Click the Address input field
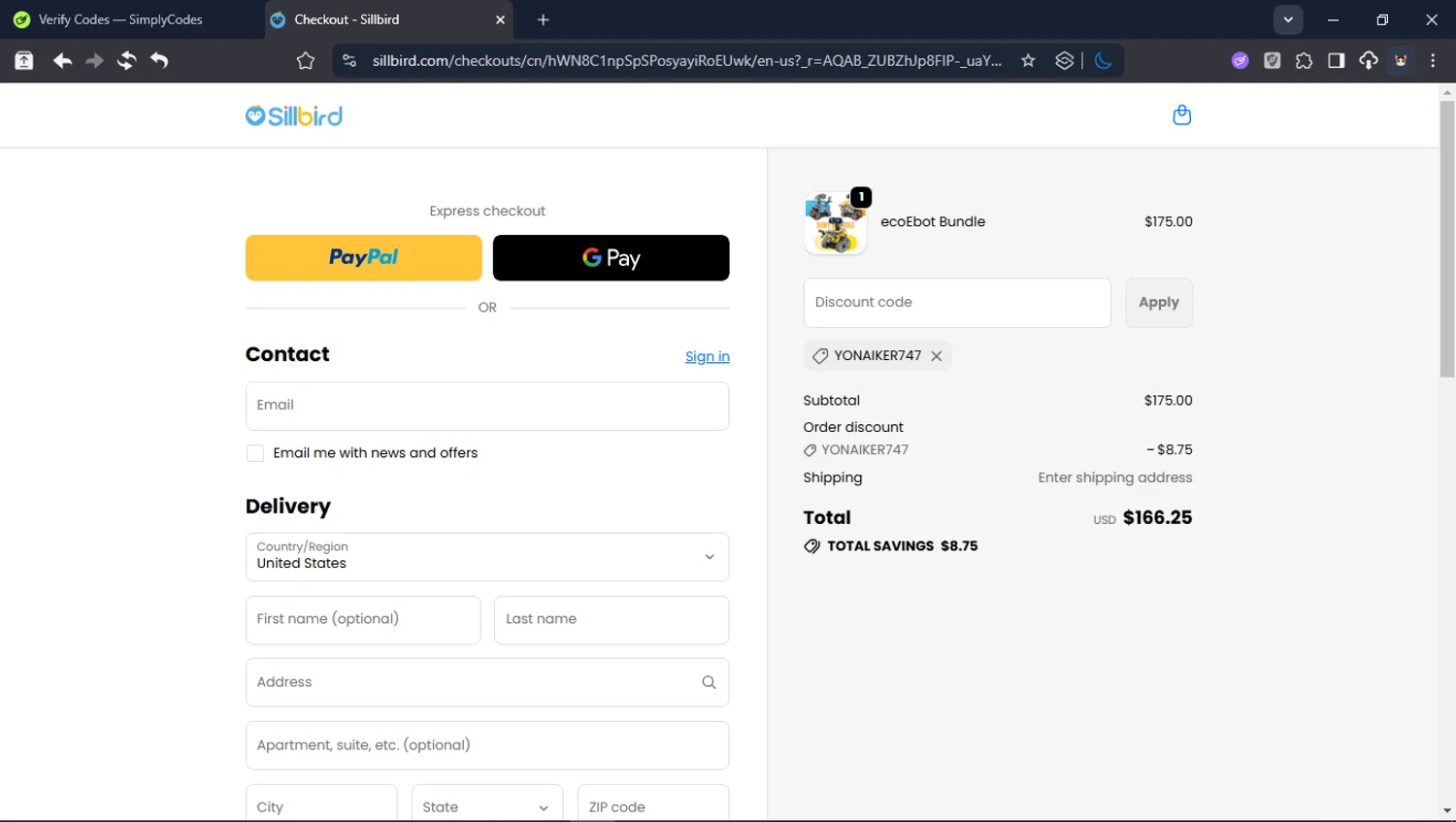The image size is (1456, 822). [x=487, y=682]
